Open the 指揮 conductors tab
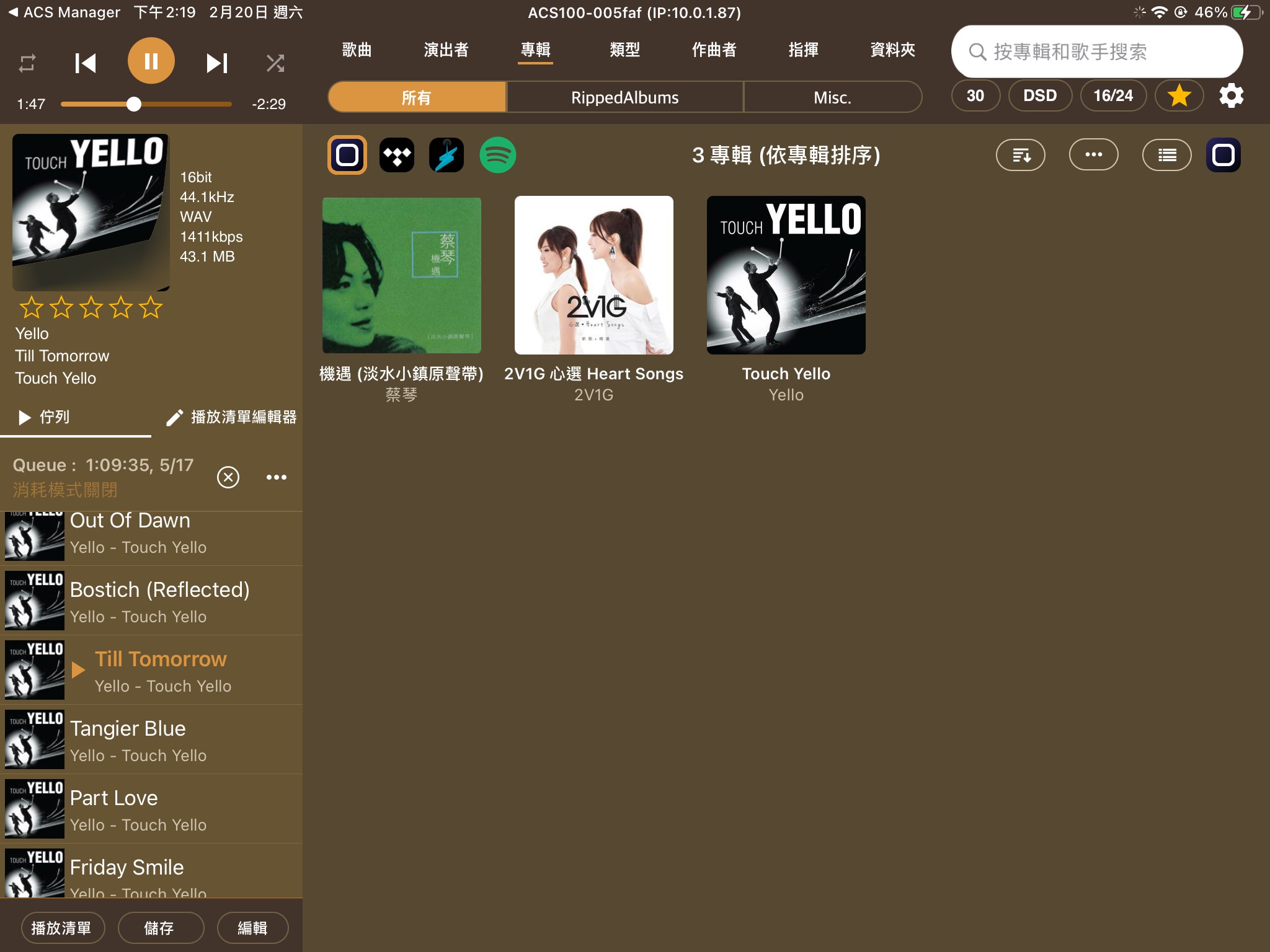This screenshot has width=1270, height=952. coord(803,50)
